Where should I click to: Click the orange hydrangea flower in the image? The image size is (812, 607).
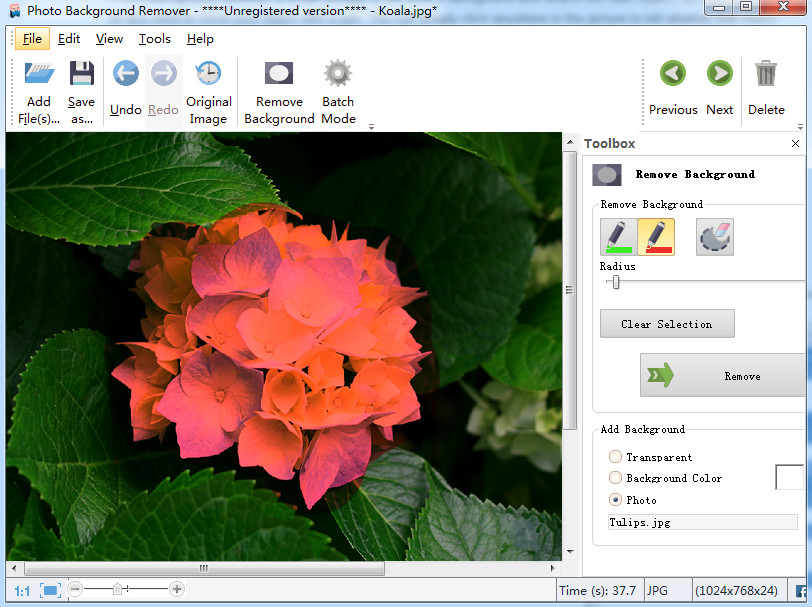coord(274,352)
